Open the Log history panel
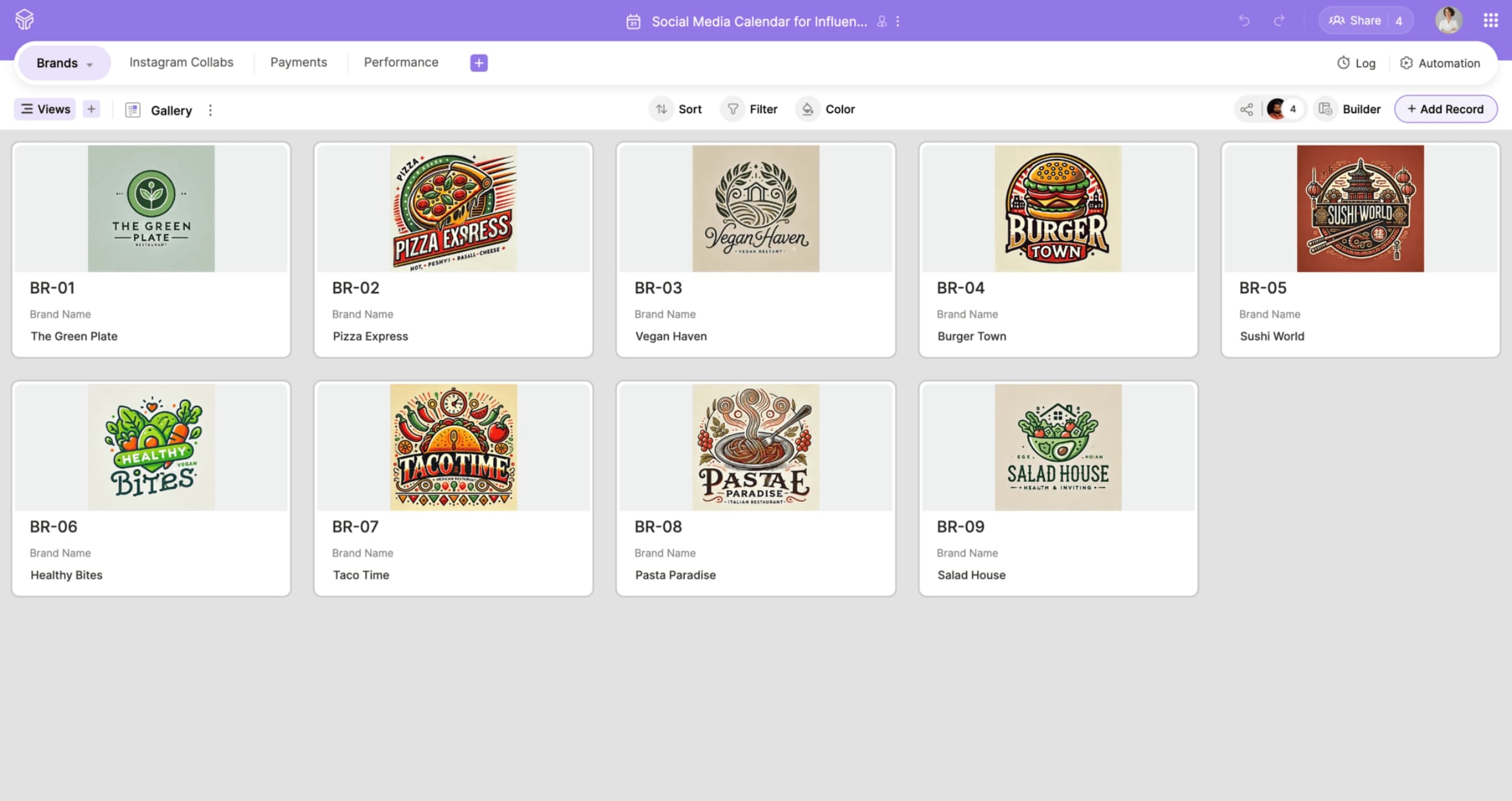The image size is (1512, 801). 1356,63
